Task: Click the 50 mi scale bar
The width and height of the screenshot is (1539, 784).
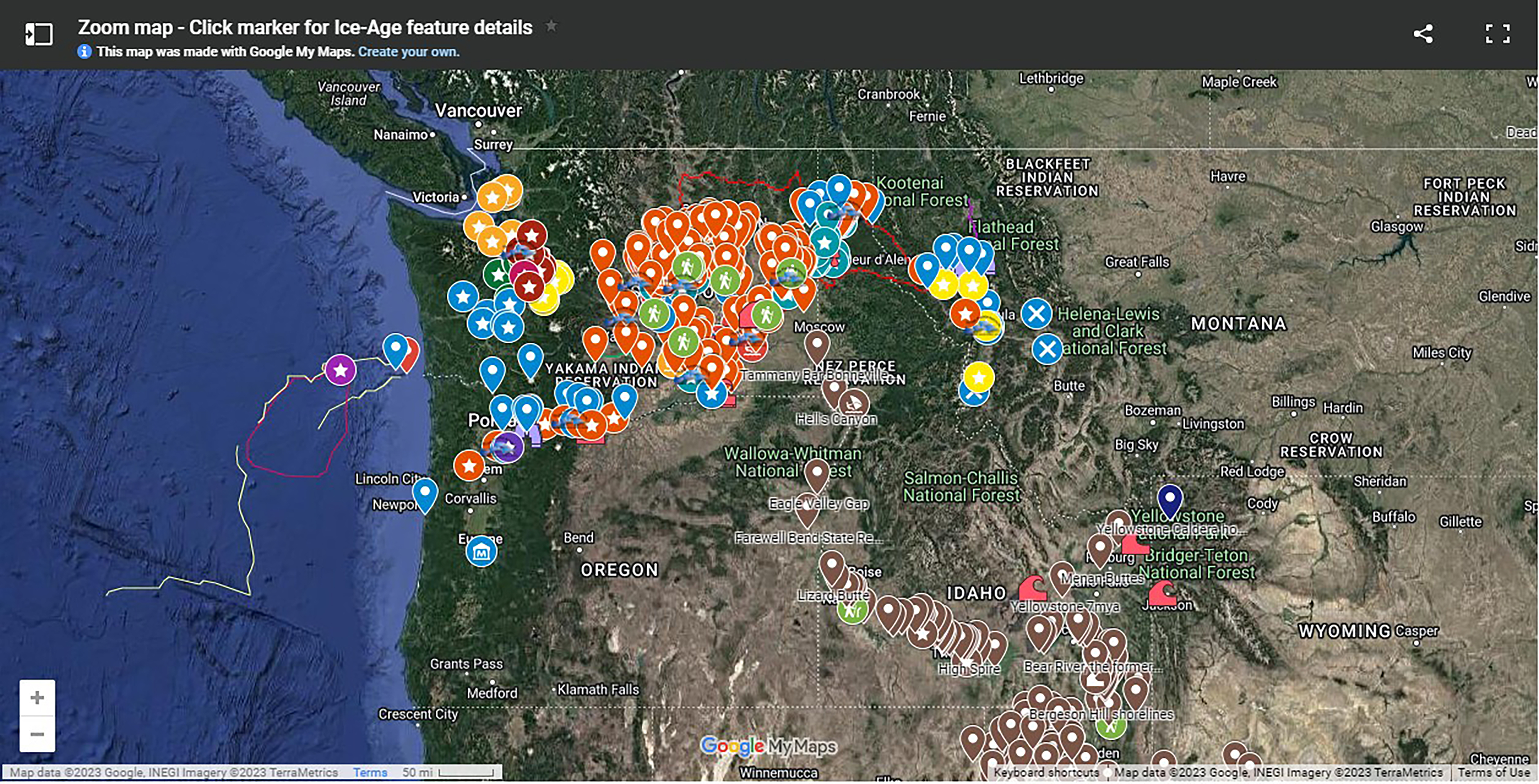Action: 466,773
